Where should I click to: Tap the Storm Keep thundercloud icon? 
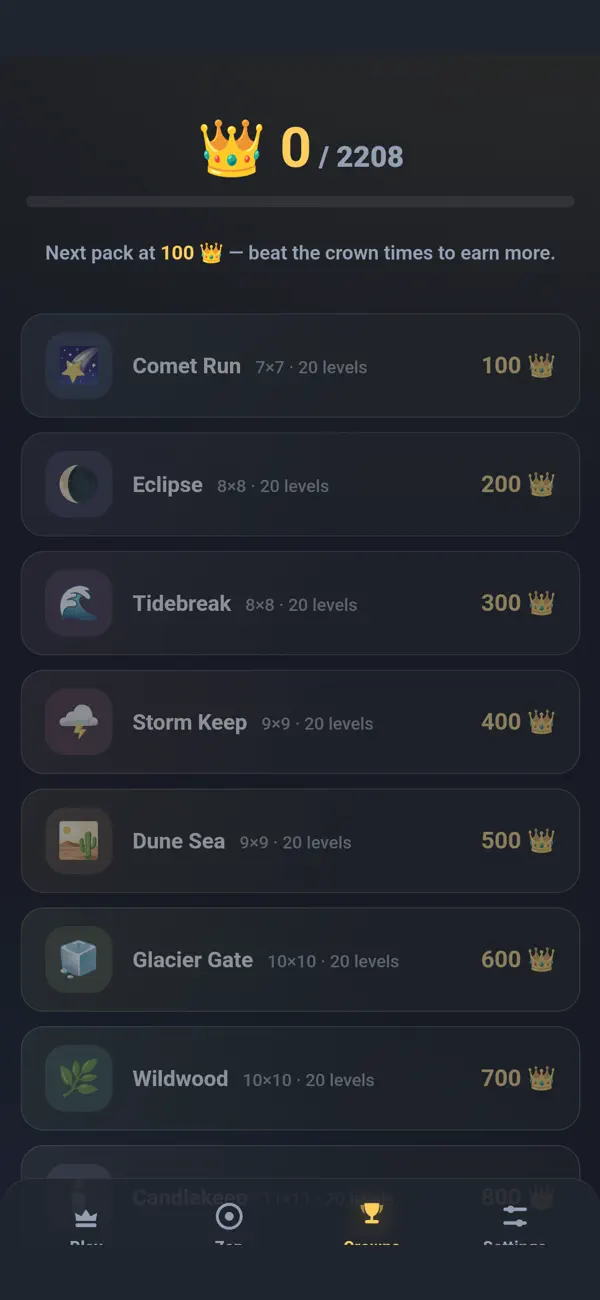78,722
